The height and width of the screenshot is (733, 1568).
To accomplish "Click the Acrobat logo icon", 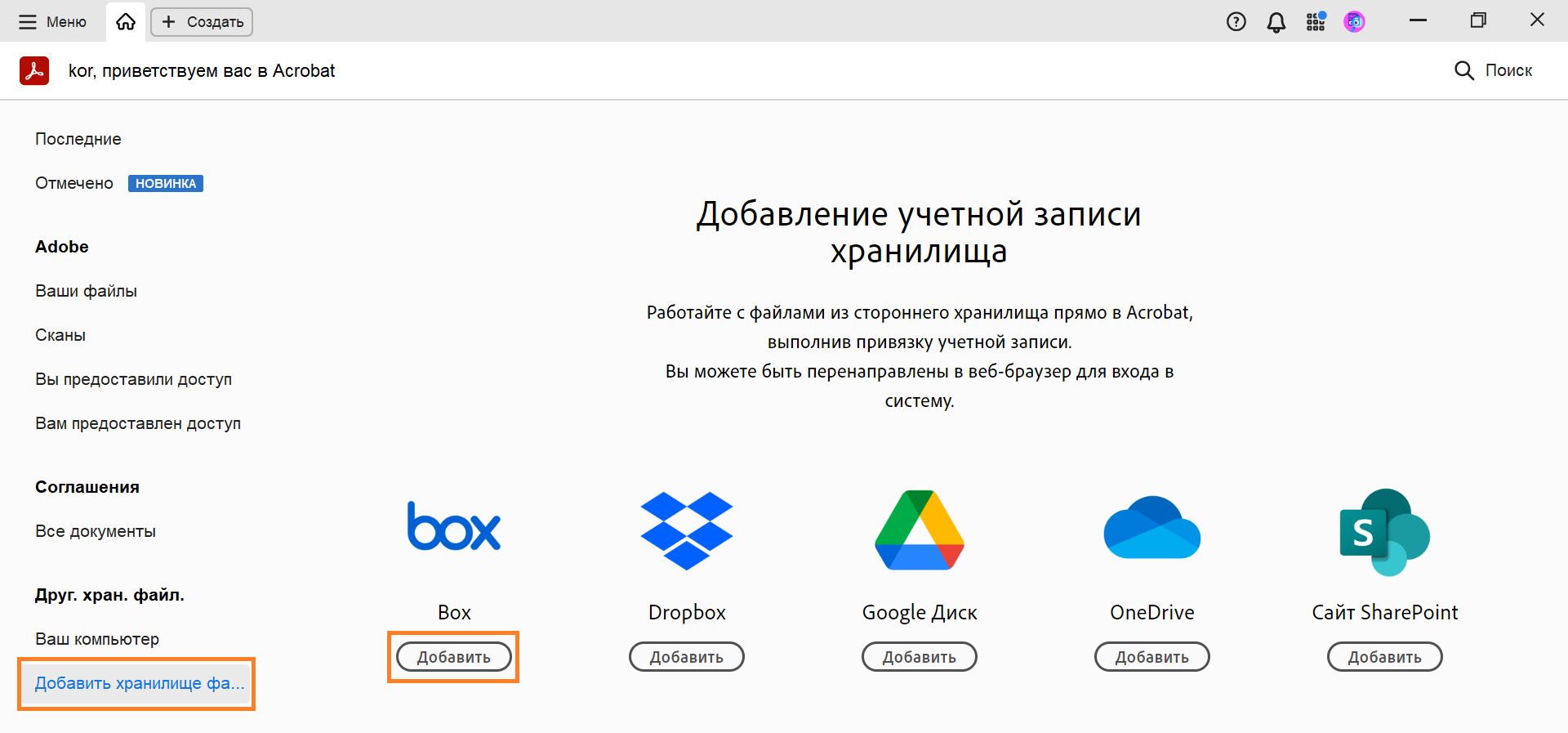I will point(34,71).
